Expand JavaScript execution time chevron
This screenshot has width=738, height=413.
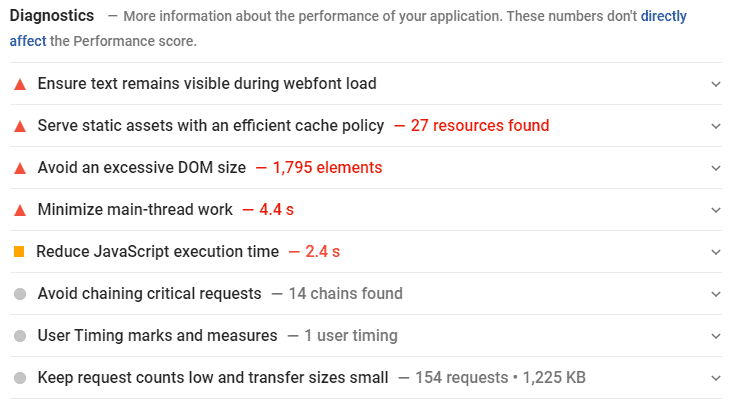[x=716, y=252]
